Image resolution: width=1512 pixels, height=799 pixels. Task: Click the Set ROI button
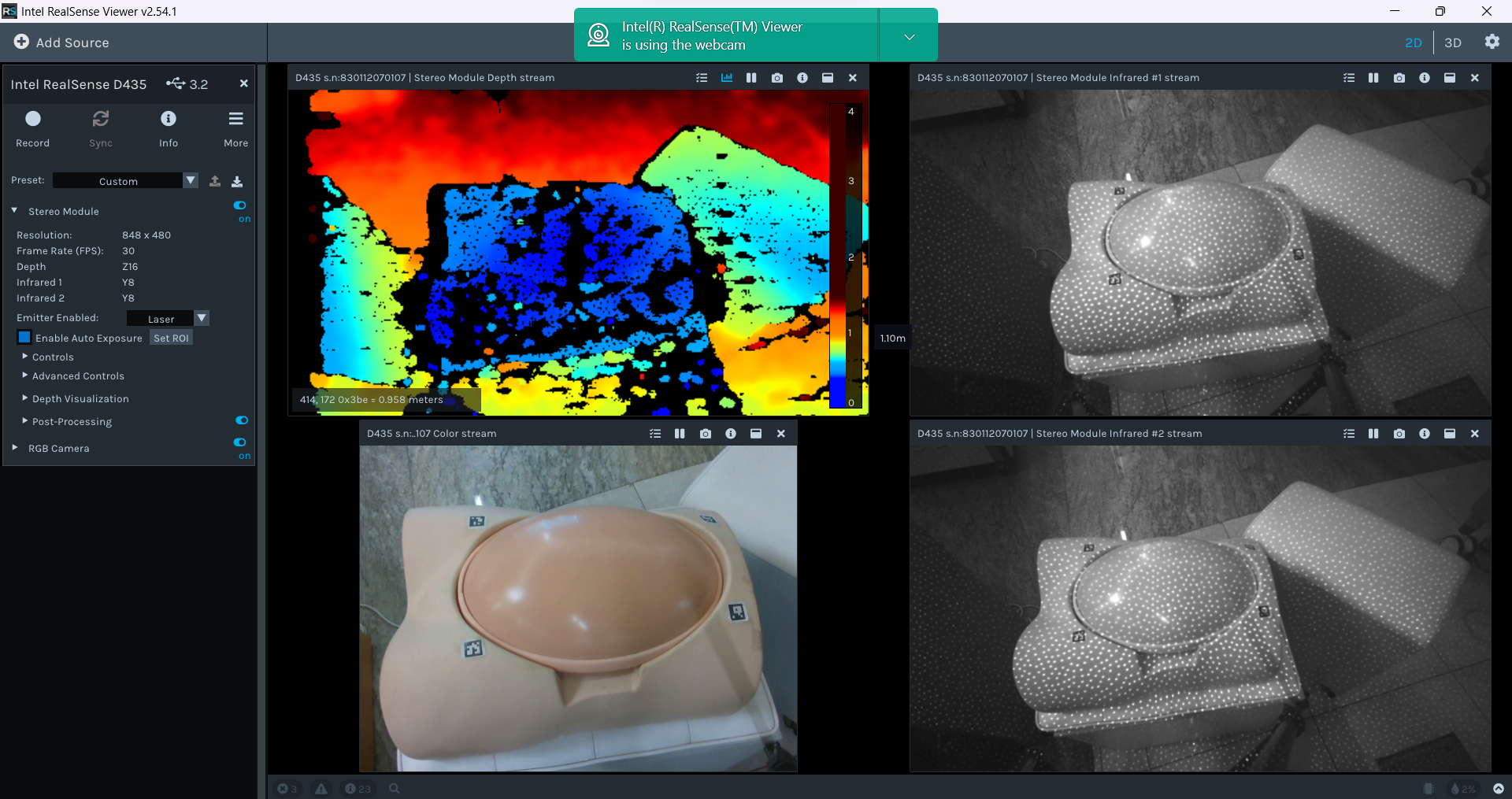(x=170, y=337)
